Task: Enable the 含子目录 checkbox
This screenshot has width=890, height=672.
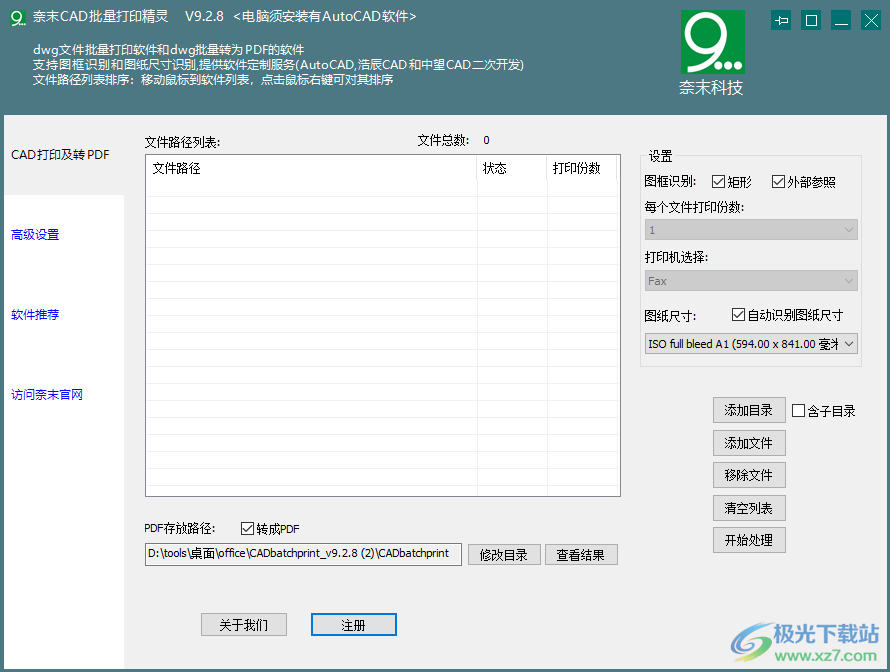Action: (x=798, y=410)
